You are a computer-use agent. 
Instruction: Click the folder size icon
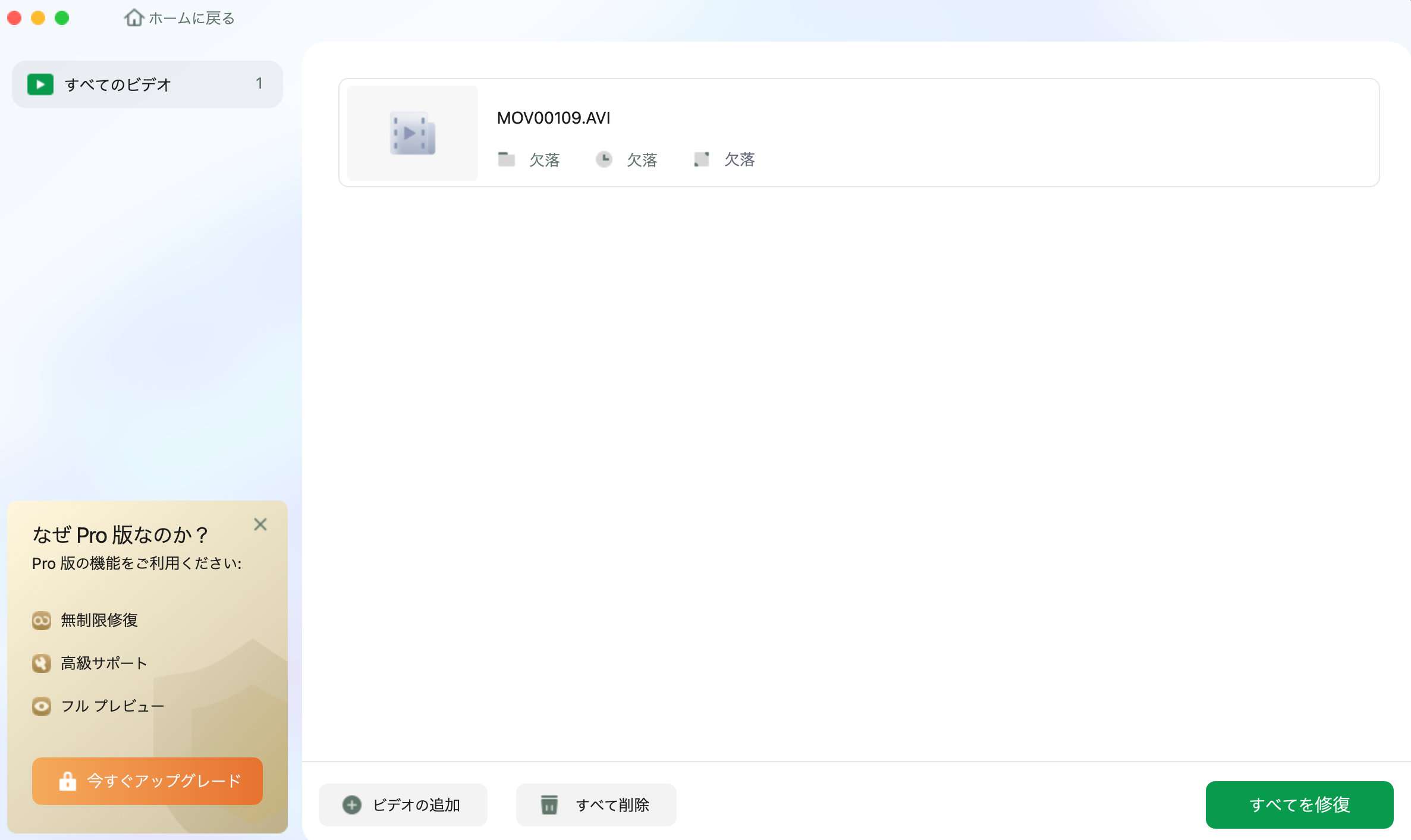[x=506, y=159]
